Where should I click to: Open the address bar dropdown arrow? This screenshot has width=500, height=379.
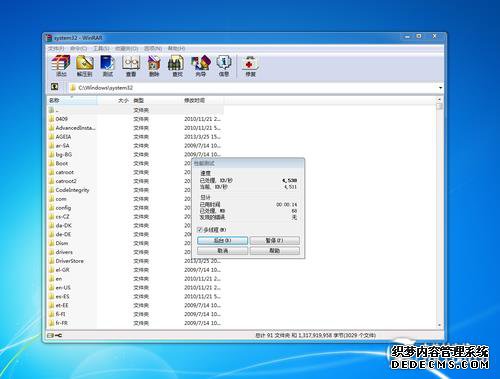[x=440, y=88]
